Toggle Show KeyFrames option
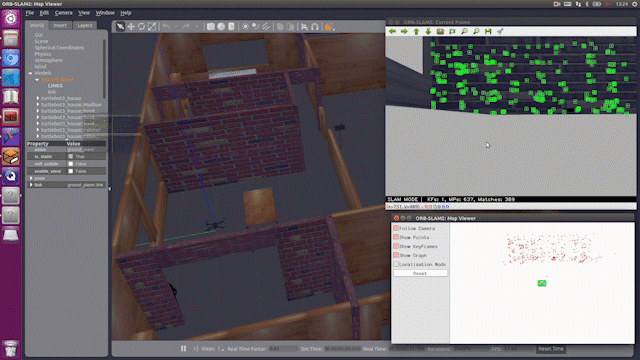The height and width of the screenshot is (360, 640). pyautogui.click(x=396, y=246)
